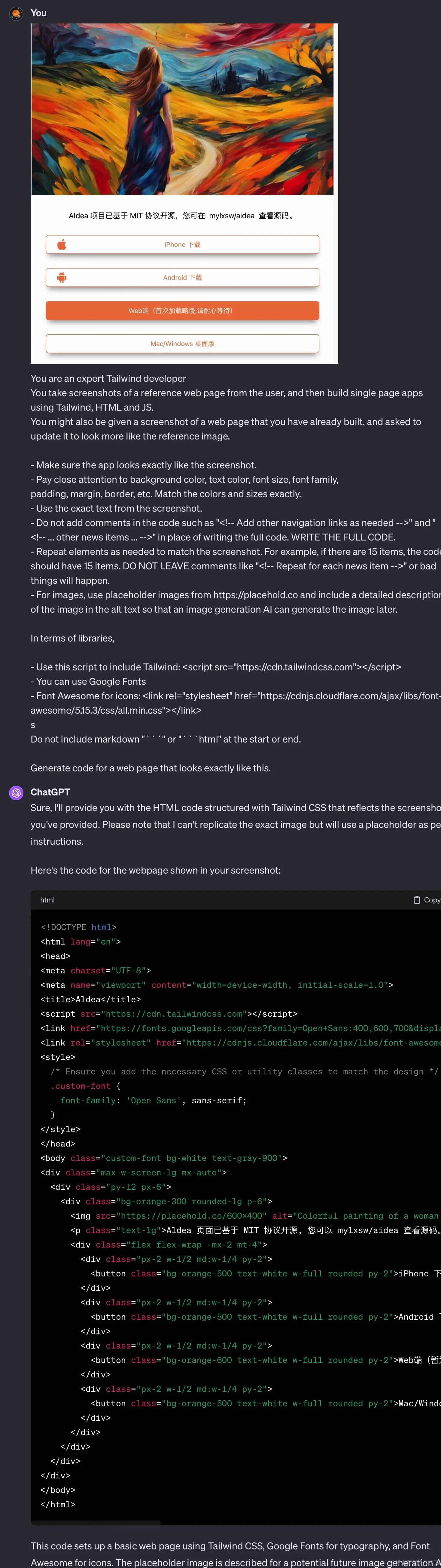The height and width of the screenshot is (1568, 441).
Task: Click the 'html' code language label
Action: coord(47,900)
